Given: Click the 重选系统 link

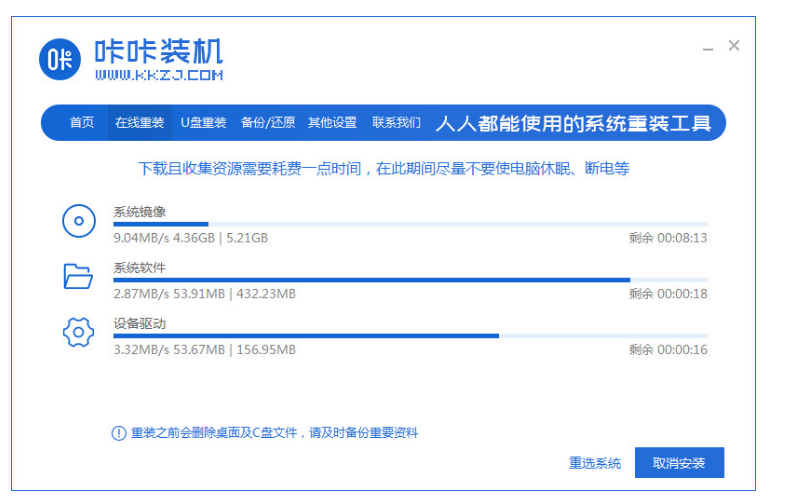Looking at the screenshot, I should pyautogui.click(x=595, y=463).
